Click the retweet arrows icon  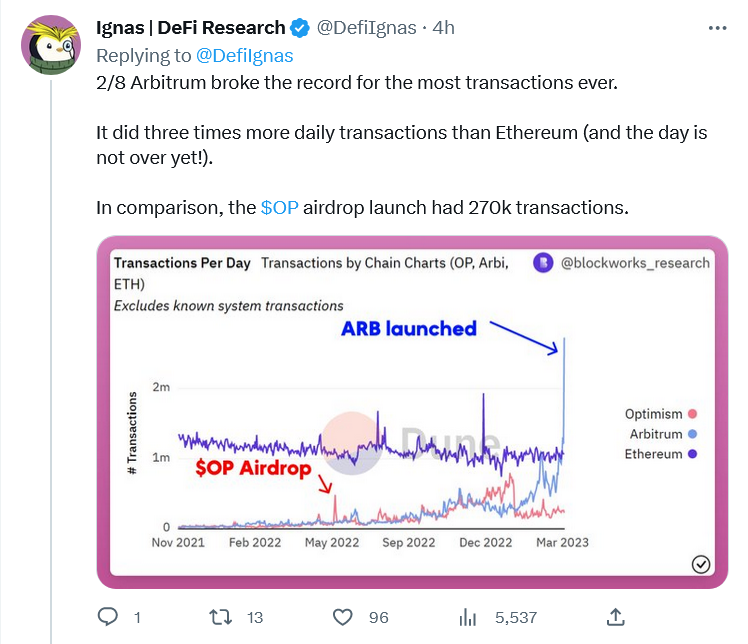220,617
